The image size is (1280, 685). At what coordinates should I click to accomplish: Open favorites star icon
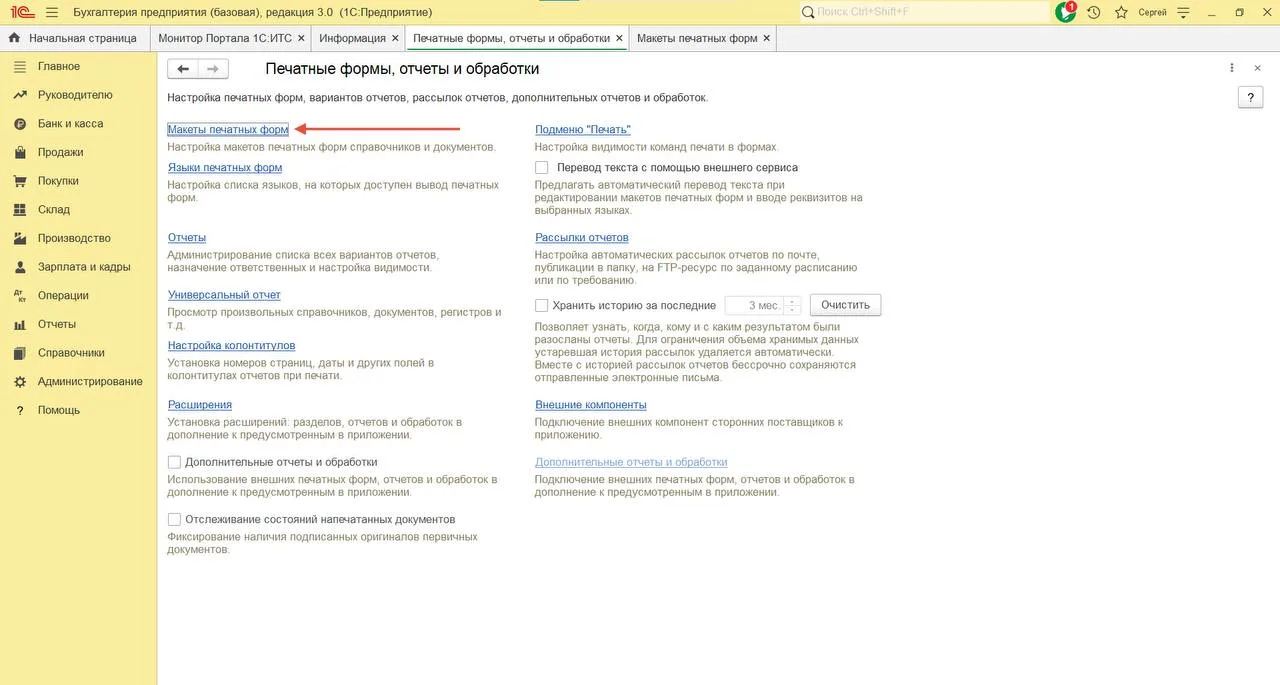[1121, 12]
